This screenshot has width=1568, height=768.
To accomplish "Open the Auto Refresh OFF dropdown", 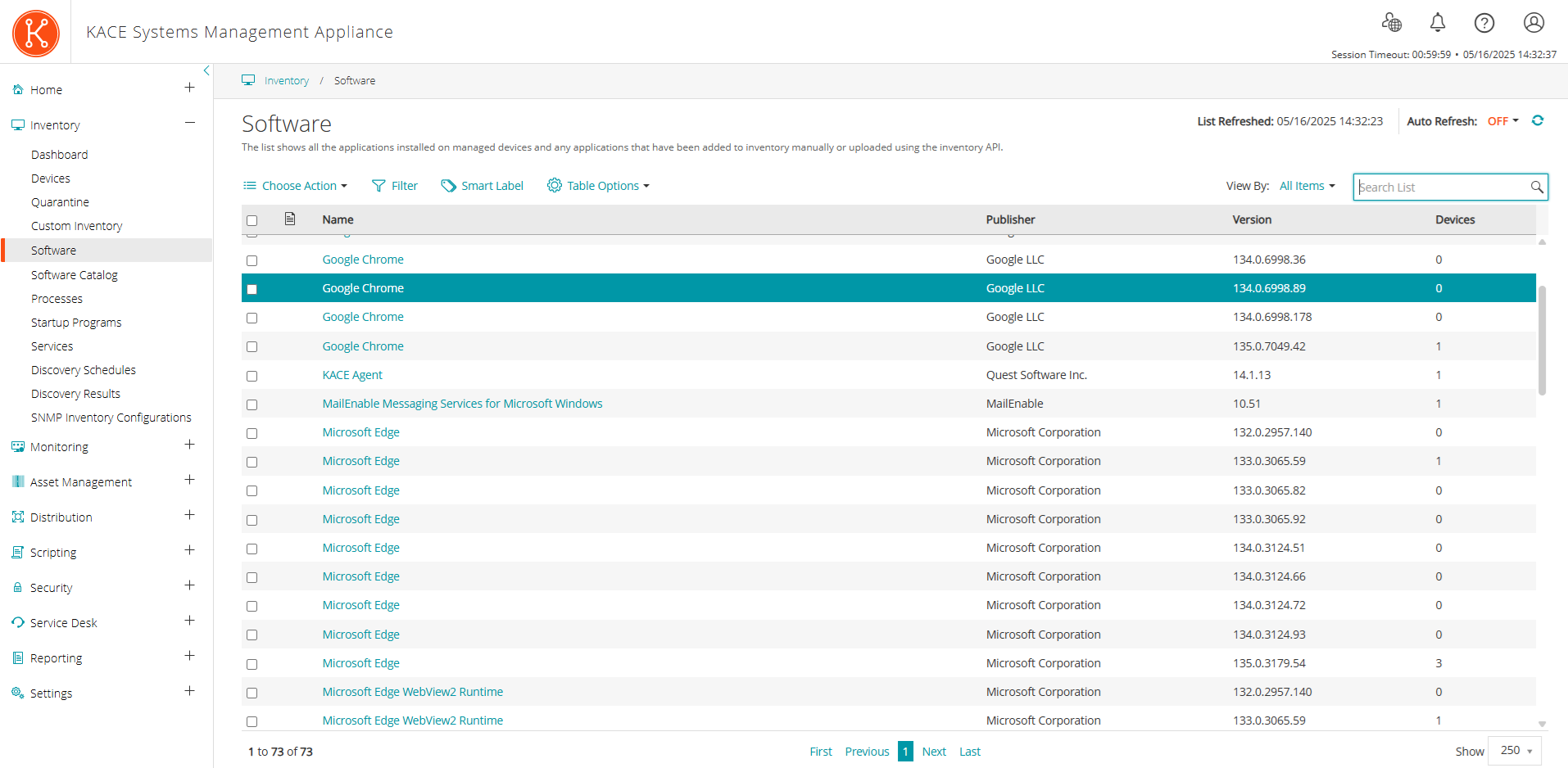I will pyautogui.click(x=1503, y=121).
